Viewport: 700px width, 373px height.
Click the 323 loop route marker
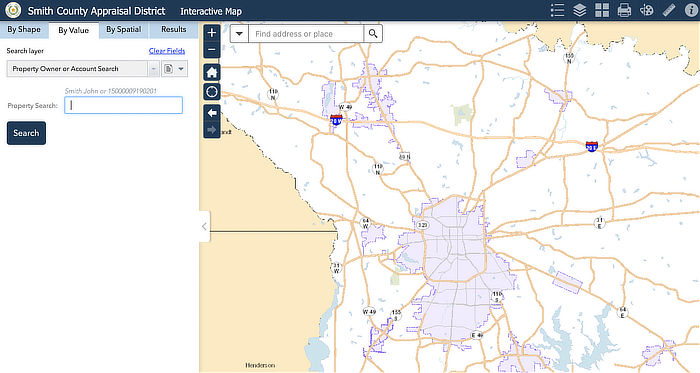422,225
